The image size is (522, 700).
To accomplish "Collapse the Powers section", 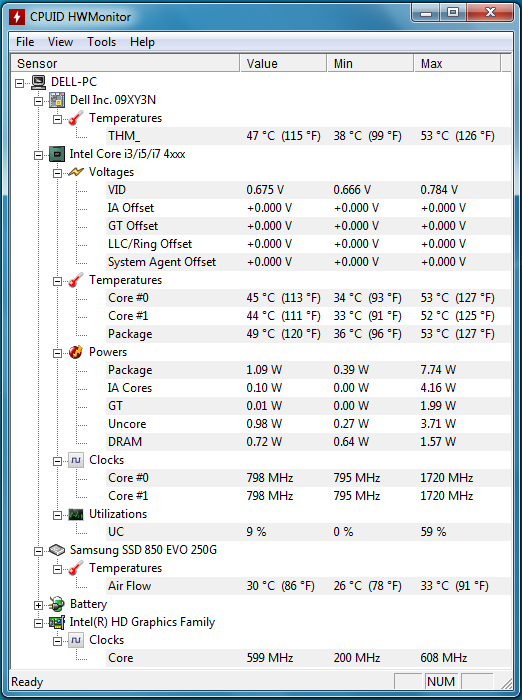I will (57, 353).
